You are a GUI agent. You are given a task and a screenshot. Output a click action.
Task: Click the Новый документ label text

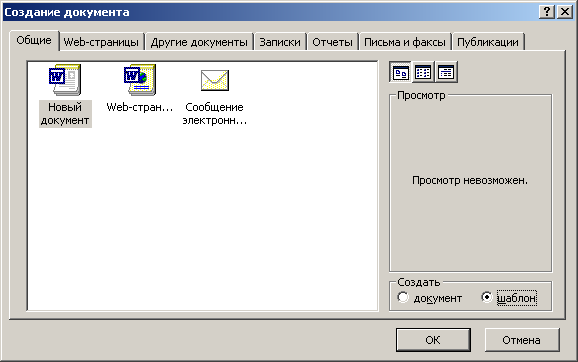pyautogui.click(x=65, y=114)
